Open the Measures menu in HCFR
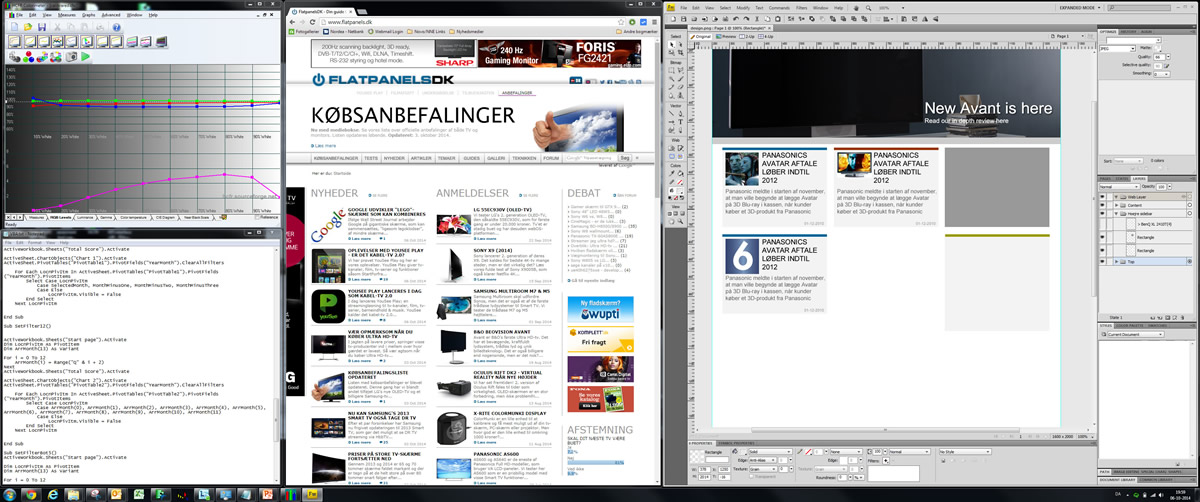This screenshot has width=1200, height=502. (67, 15)
